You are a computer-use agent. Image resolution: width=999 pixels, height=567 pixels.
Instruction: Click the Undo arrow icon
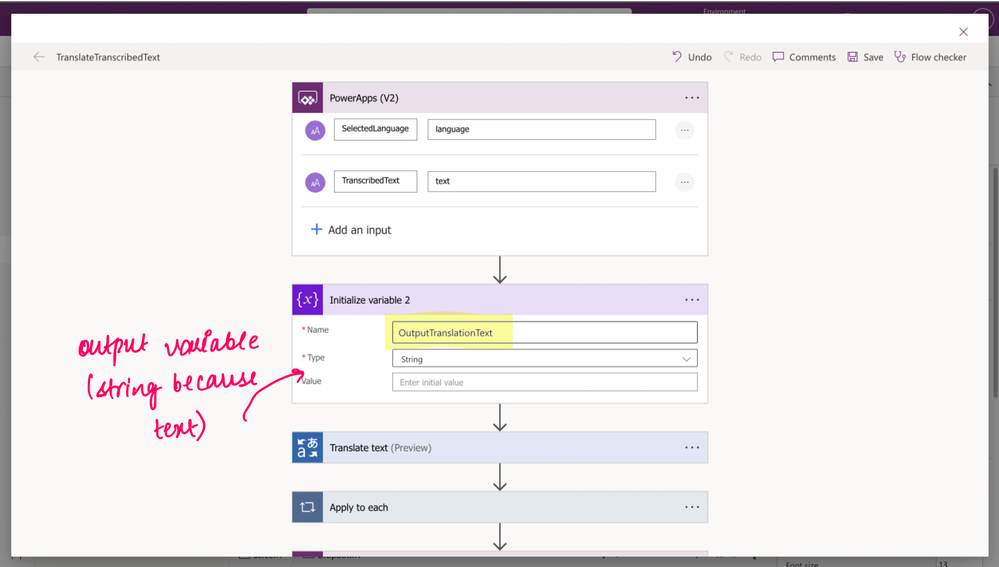pos(677,57)
